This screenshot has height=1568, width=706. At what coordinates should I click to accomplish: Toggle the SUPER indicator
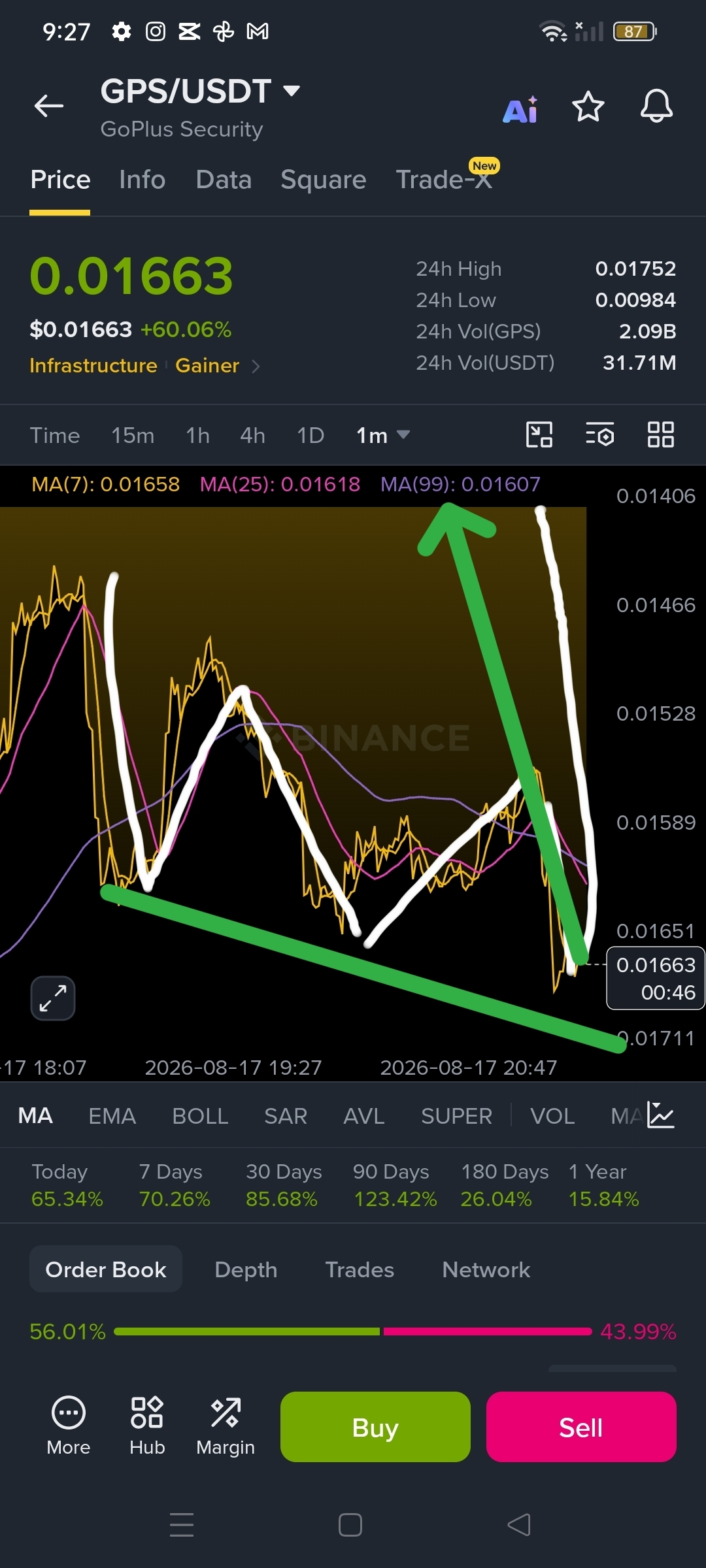point(456,1116)
